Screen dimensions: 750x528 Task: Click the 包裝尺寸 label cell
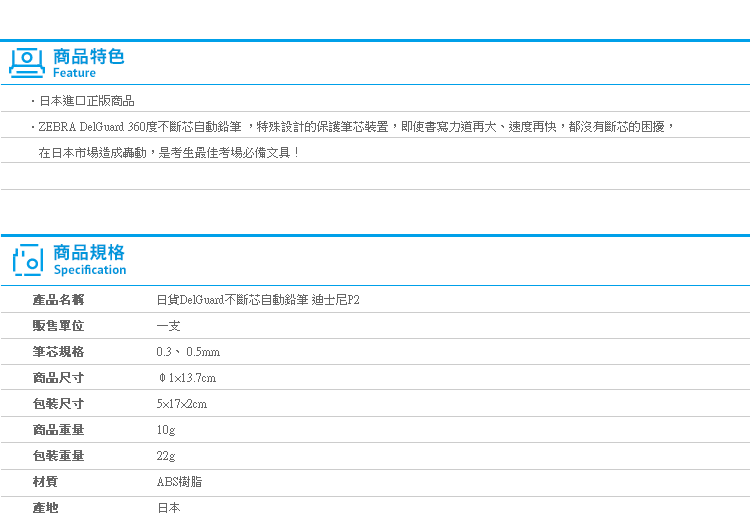(58, 404)
